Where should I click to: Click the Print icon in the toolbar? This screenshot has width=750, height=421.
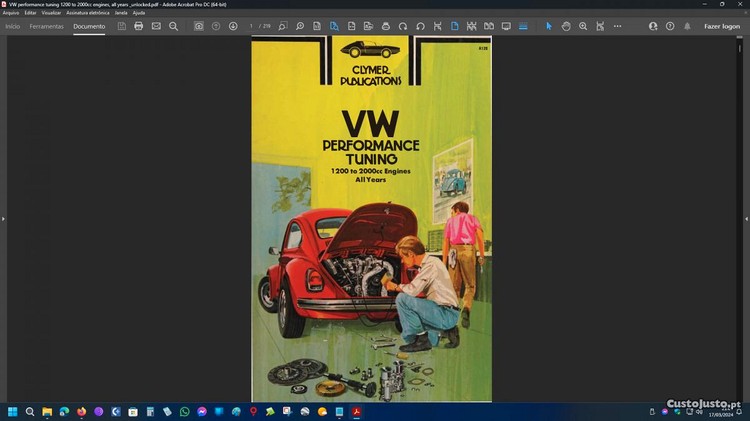point(139,26)
